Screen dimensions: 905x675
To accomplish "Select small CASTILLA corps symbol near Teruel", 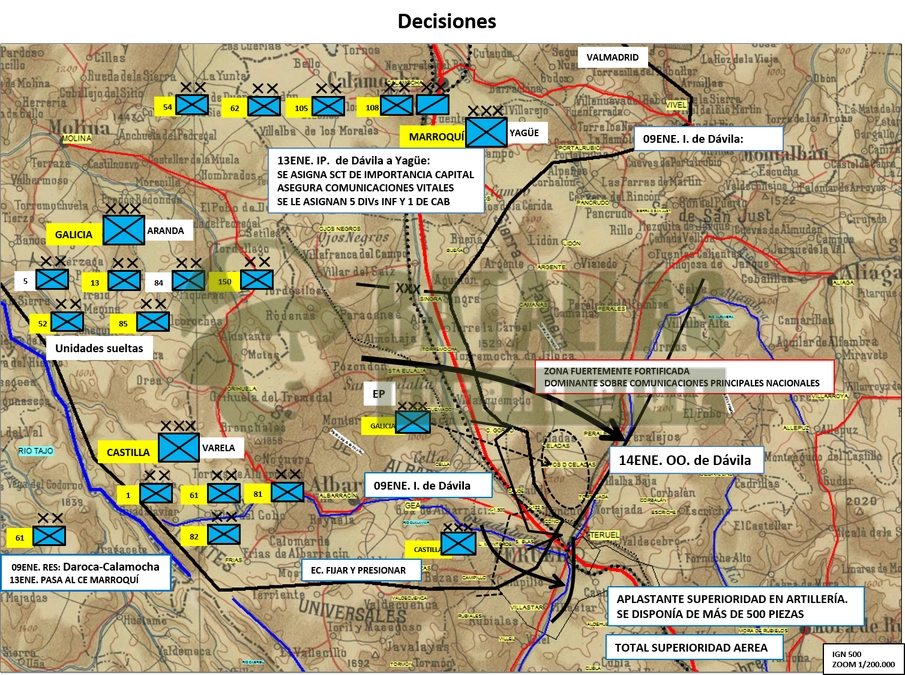I will pyautogui.click(x=458, y=543).
